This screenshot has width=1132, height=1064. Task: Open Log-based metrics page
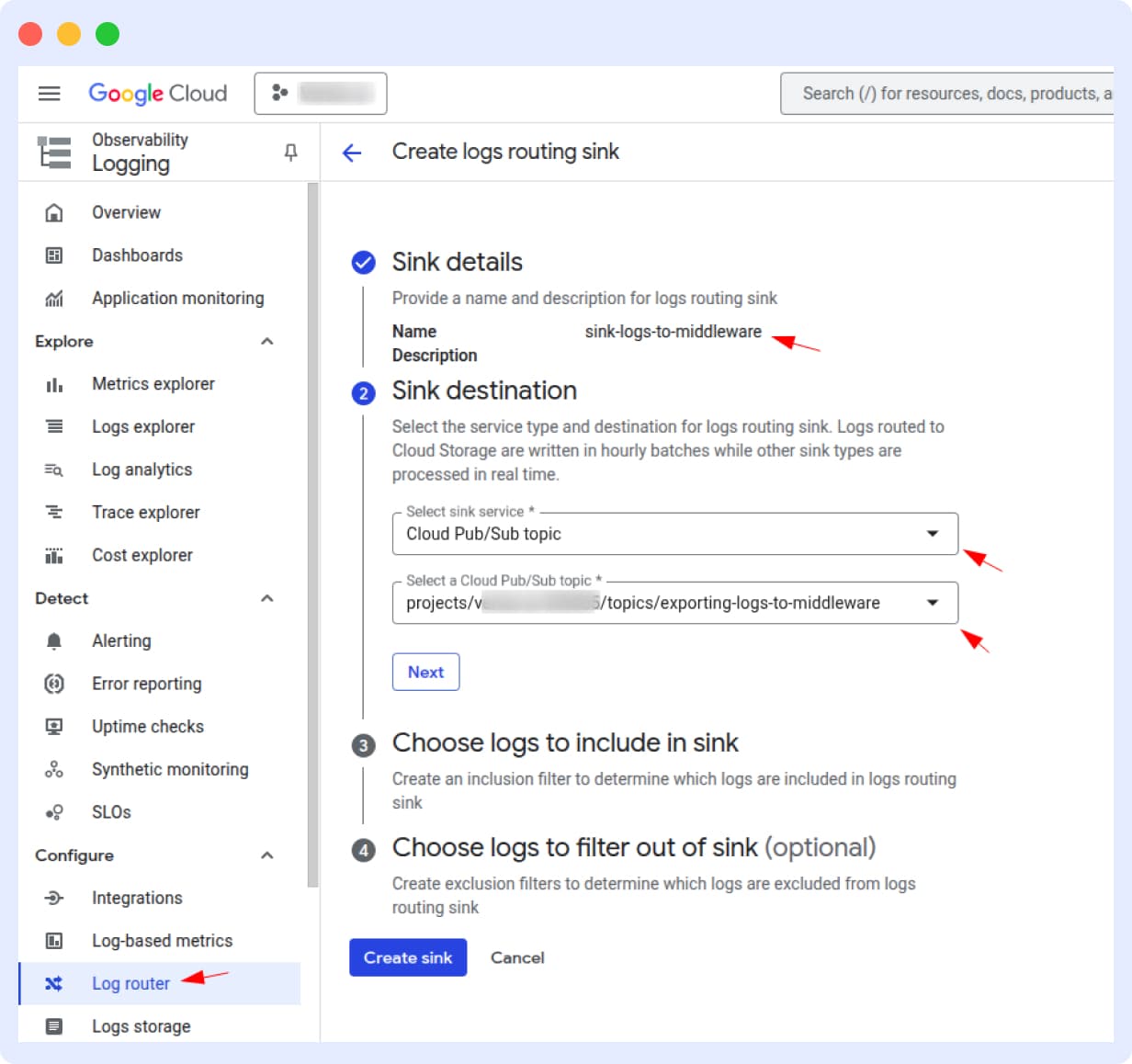coord(162,941)
